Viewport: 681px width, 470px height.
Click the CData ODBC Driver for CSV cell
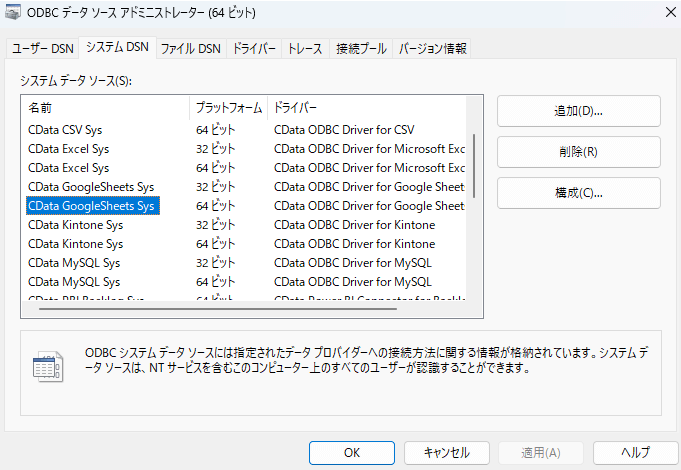[344, 130]
